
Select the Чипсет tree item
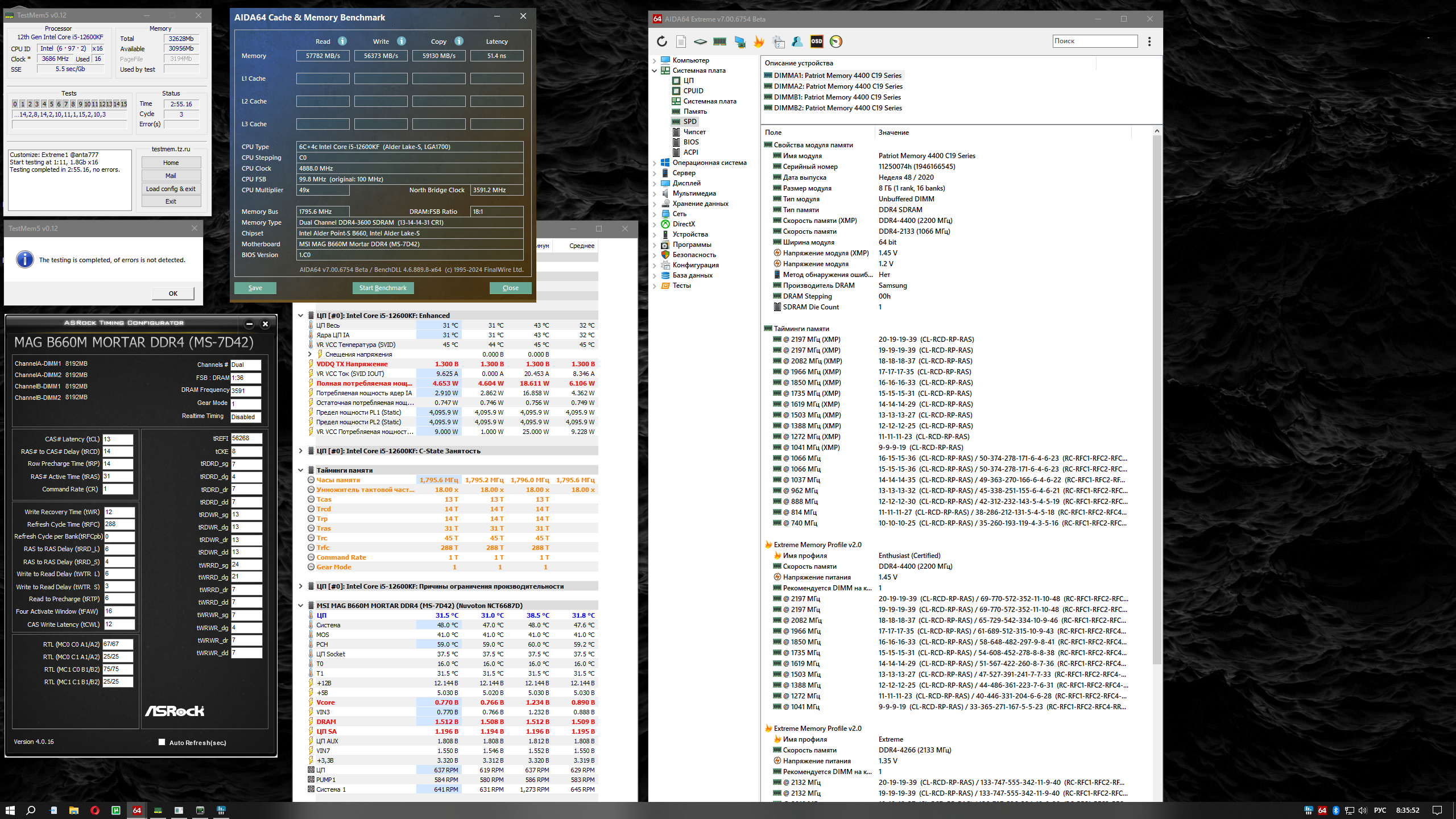click(694, 132)
